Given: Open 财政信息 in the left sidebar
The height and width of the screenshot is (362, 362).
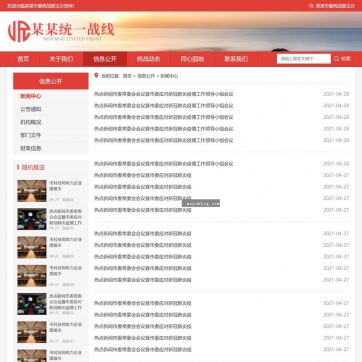Looking at the screenshot, I should point(31,148).
